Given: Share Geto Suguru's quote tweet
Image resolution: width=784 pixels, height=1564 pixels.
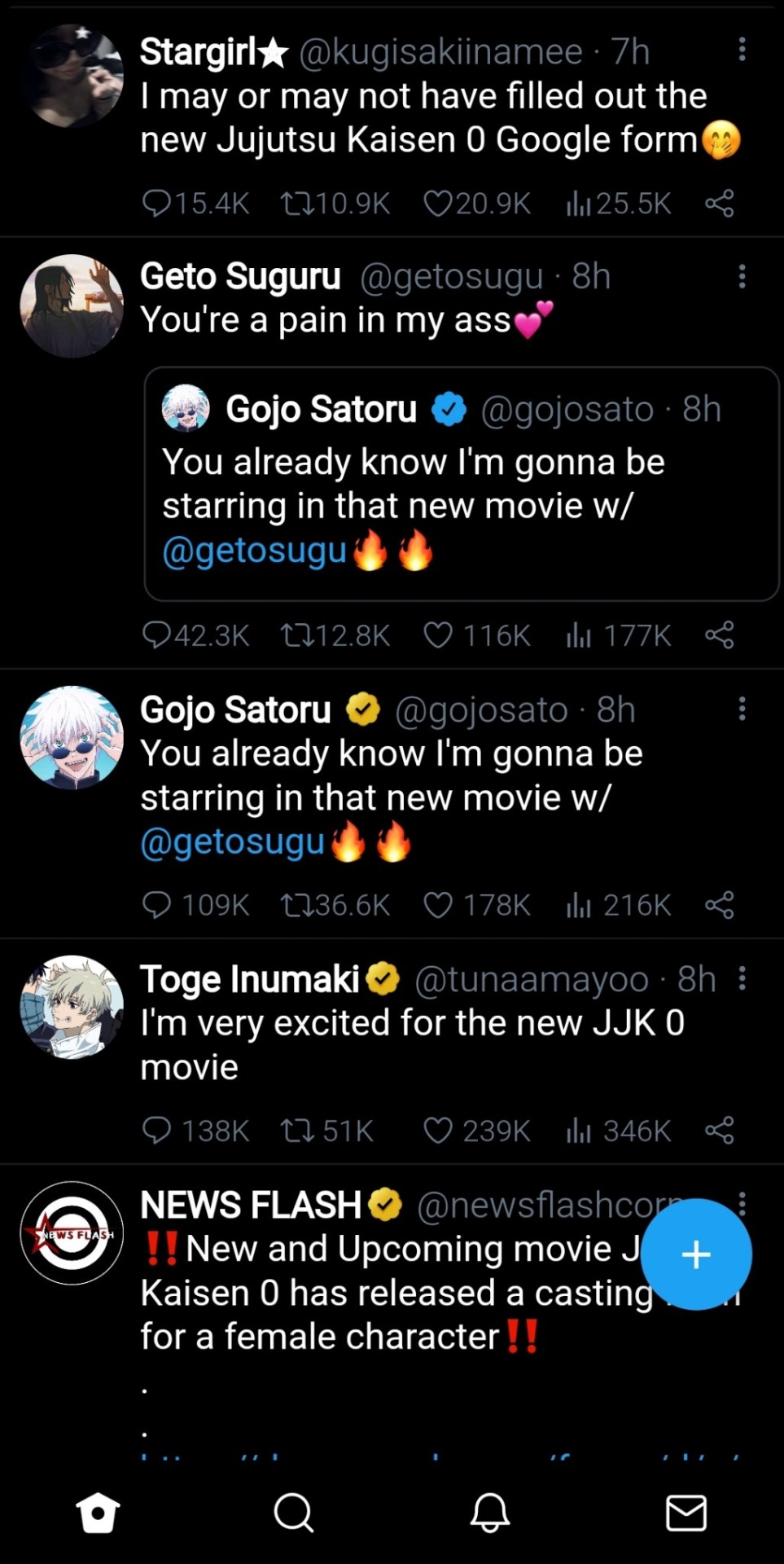Looking at the screenshot, I should coord(720,635).
